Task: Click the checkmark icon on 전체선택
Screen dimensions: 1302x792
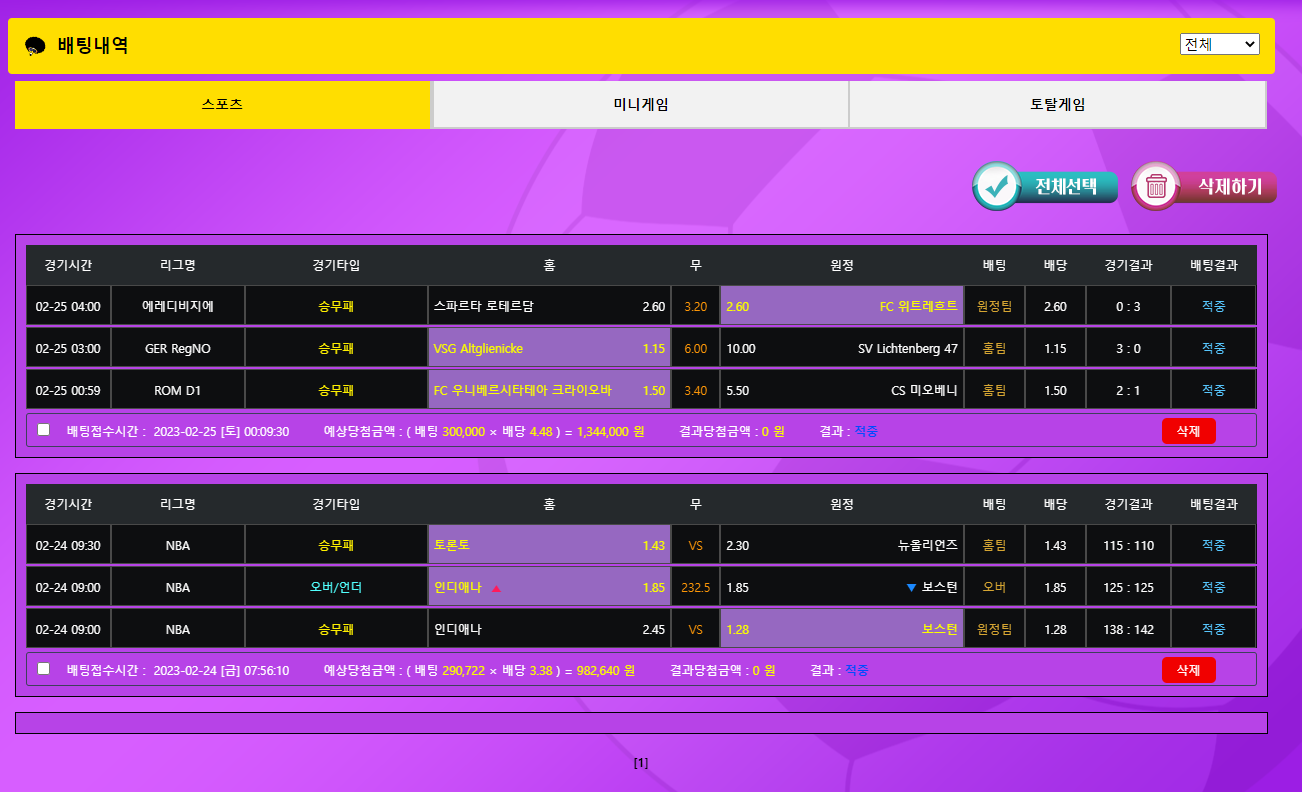Action: coord(996,187)
